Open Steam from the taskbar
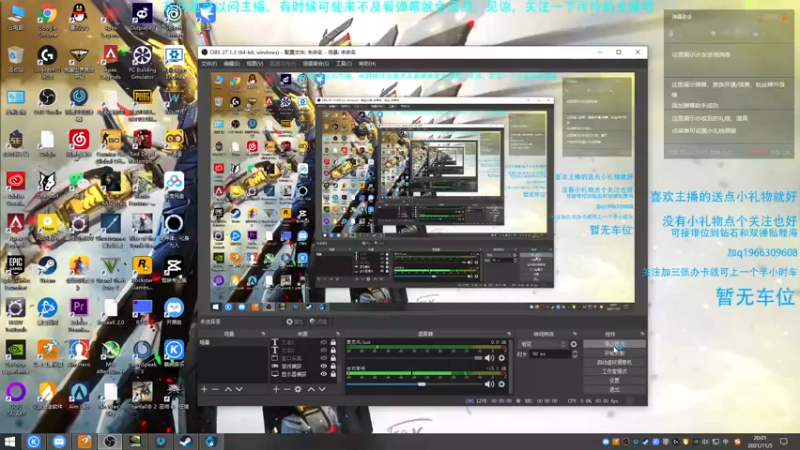 tap(186, 441)
